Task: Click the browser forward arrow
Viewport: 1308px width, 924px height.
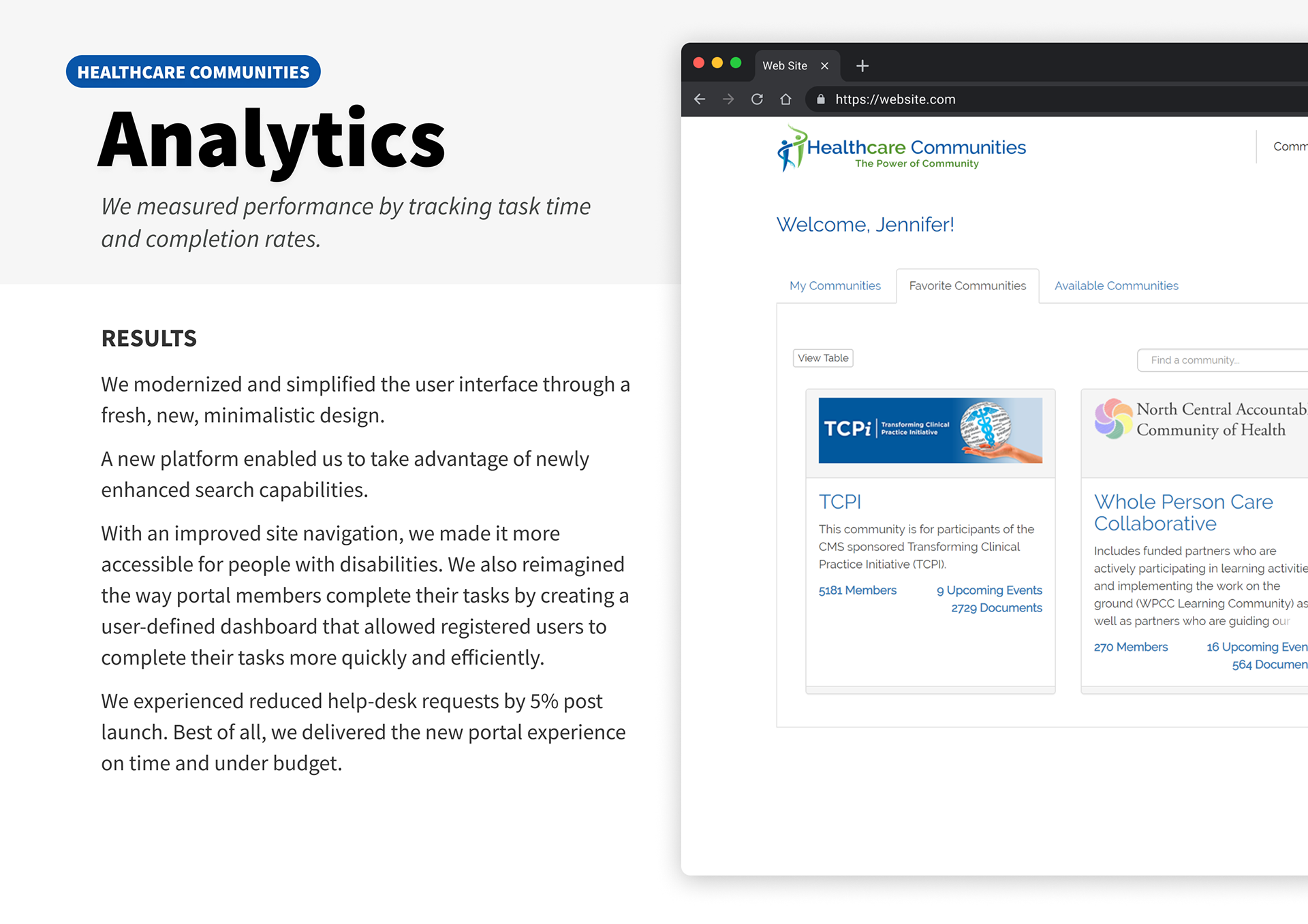Action: pyautogui.click(x=728, y=99)
